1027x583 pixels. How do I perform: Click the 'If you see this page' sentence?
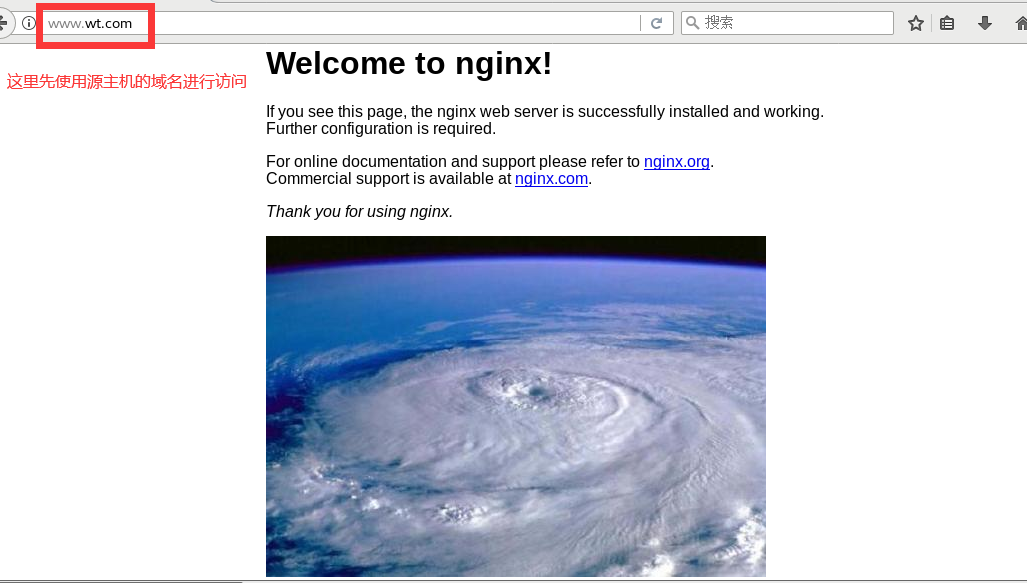545,111
